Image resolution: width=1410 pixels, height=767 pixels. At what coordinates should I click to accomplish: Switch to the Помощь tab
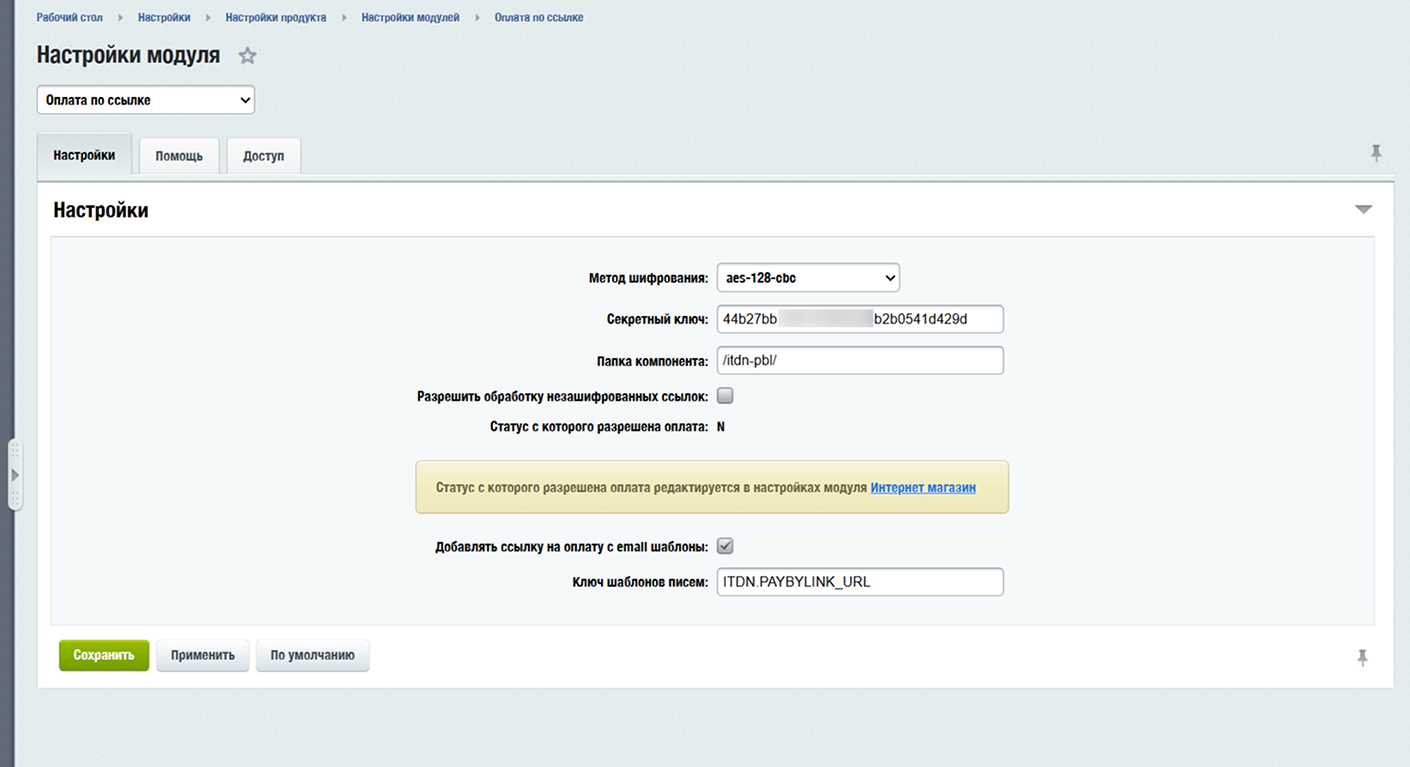[178, 155]
